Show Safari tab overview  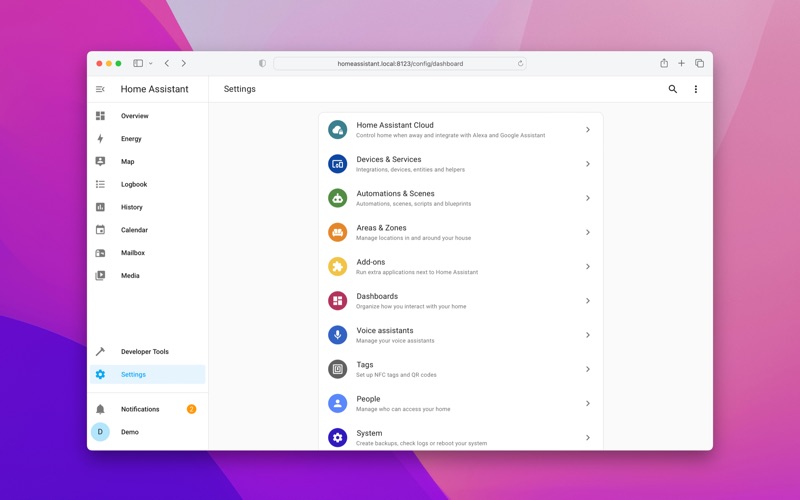tap(699, 63)
